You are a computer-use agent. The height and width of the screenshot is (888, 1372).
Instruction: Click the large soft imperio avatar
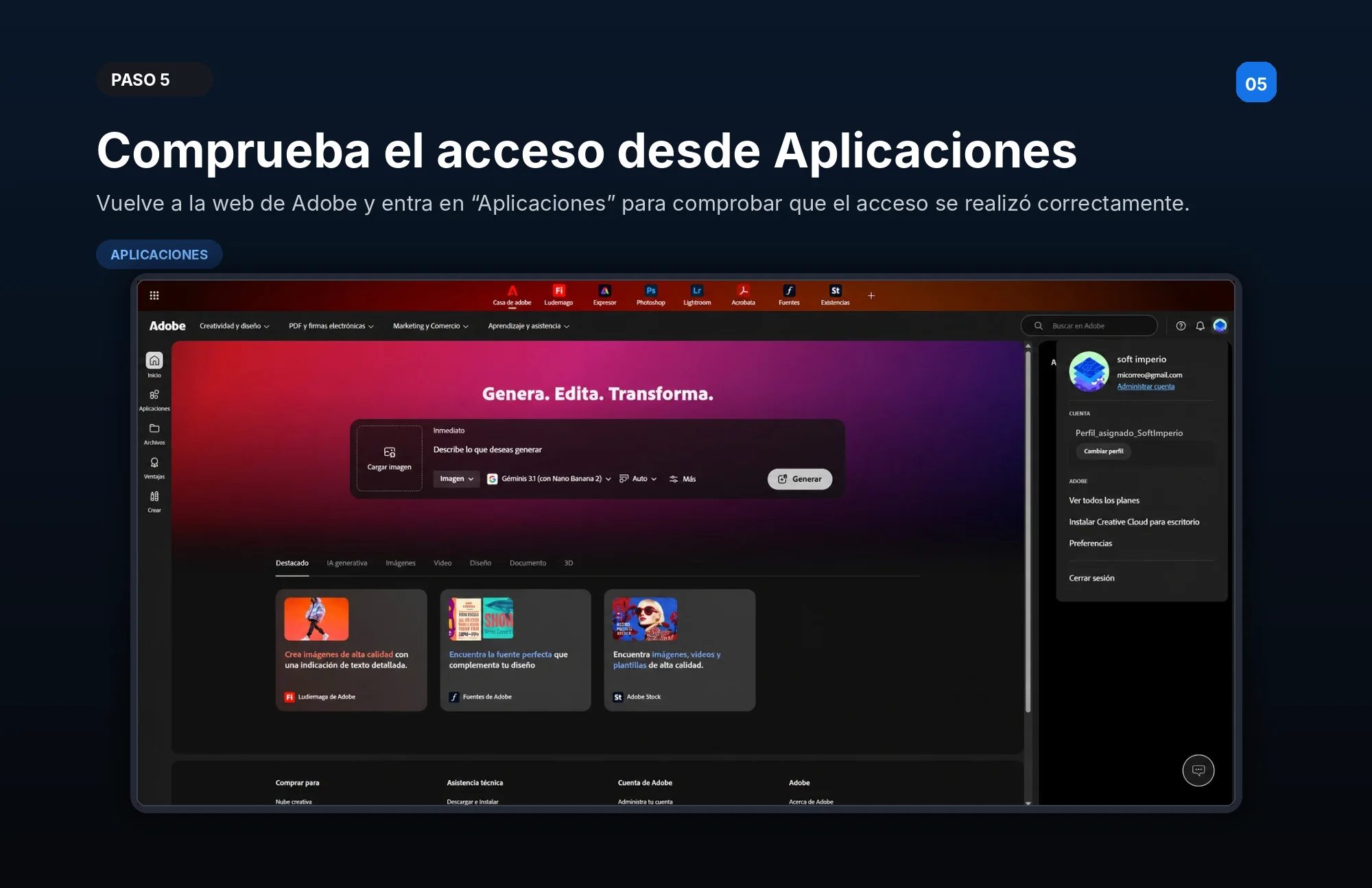[x=1089, y=371]
